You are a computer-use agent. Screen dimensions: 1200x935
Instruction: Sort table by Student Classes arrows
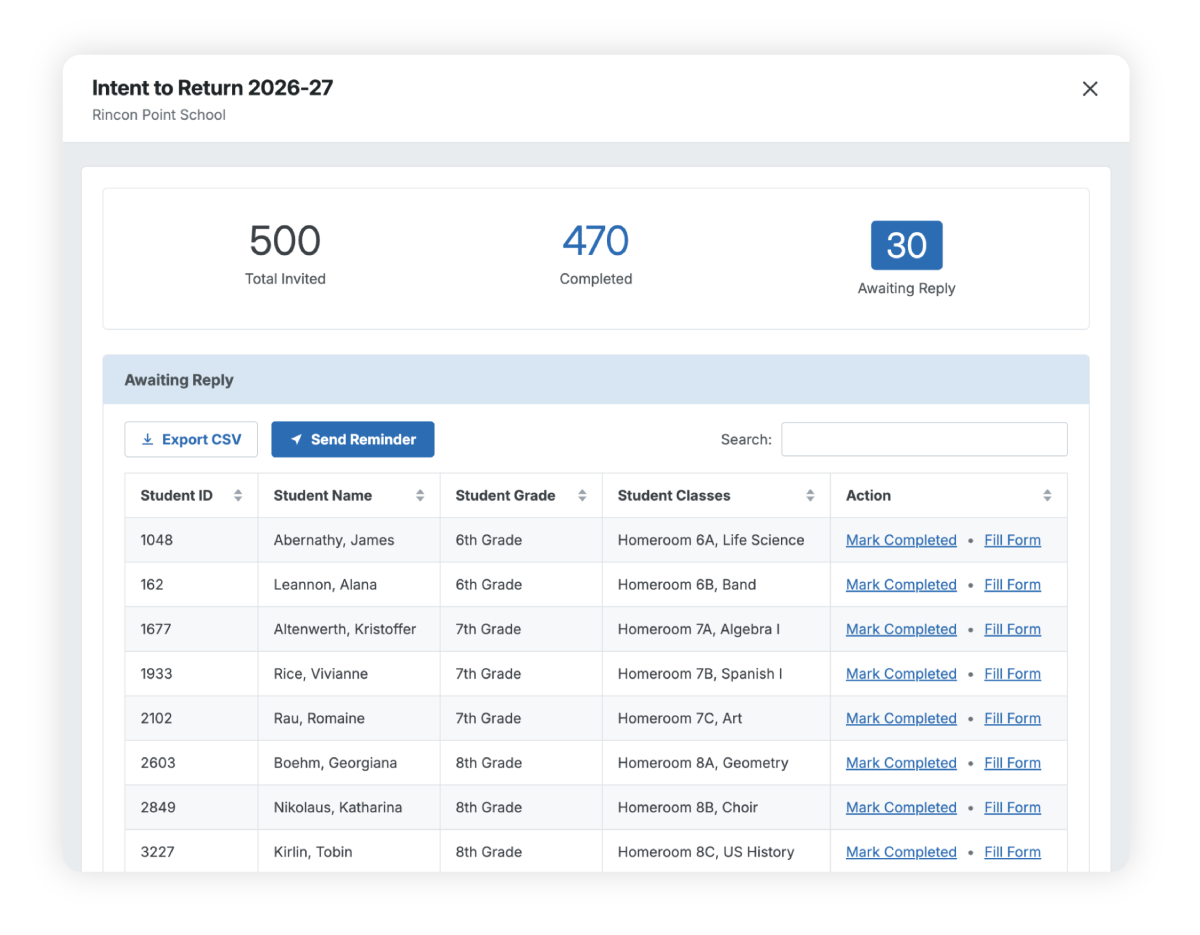click(810, 496)
